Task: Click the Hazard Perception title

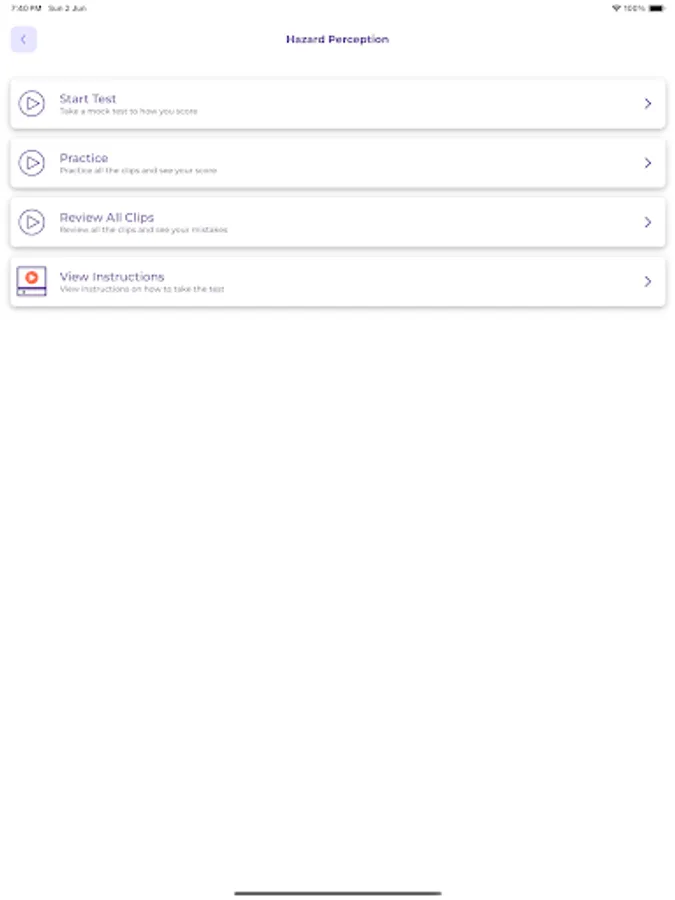Action: [337, 39]
